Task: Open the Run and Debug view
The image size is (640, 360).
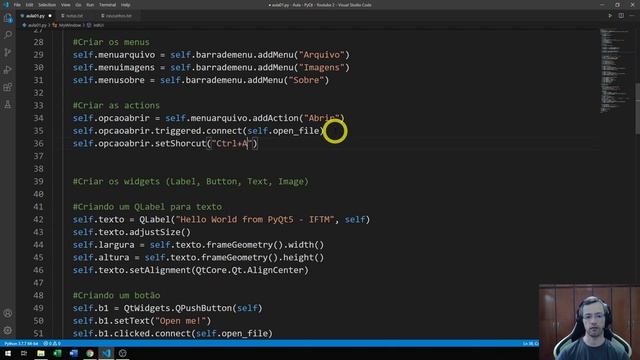Action: pyautogui.click(x=8, y=70)
